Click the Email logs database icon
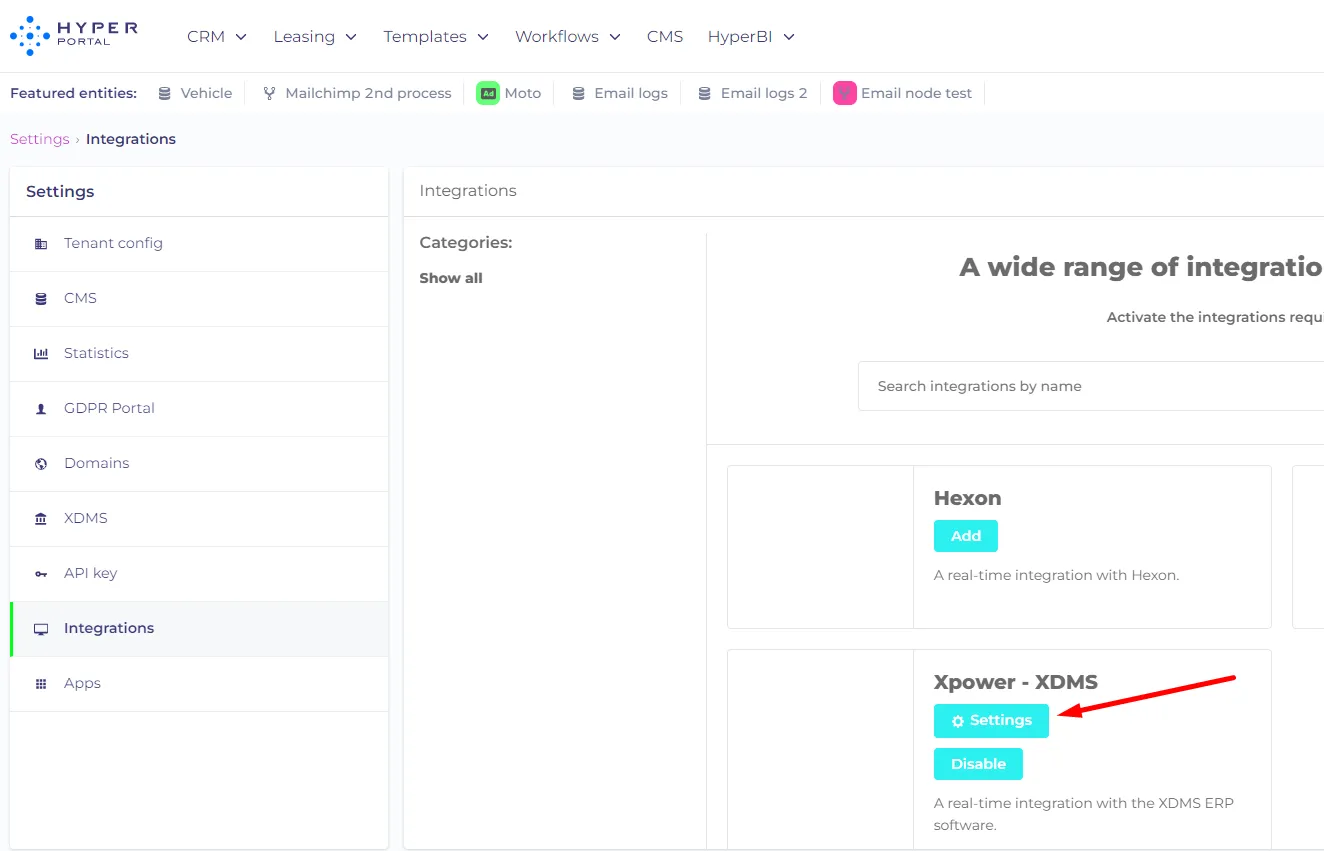This screenshot has height=851, width=1324. (x=578, y=93)
